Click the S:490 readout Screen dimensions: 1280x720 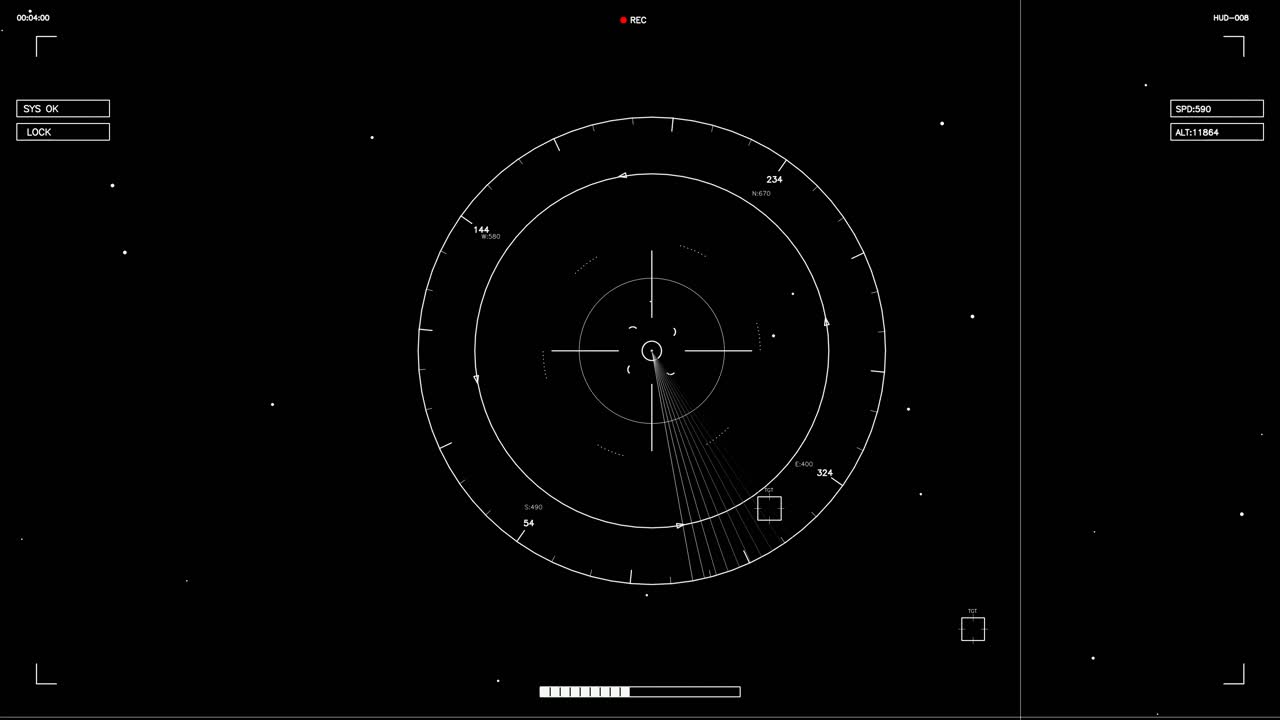(x=533, y=507)
